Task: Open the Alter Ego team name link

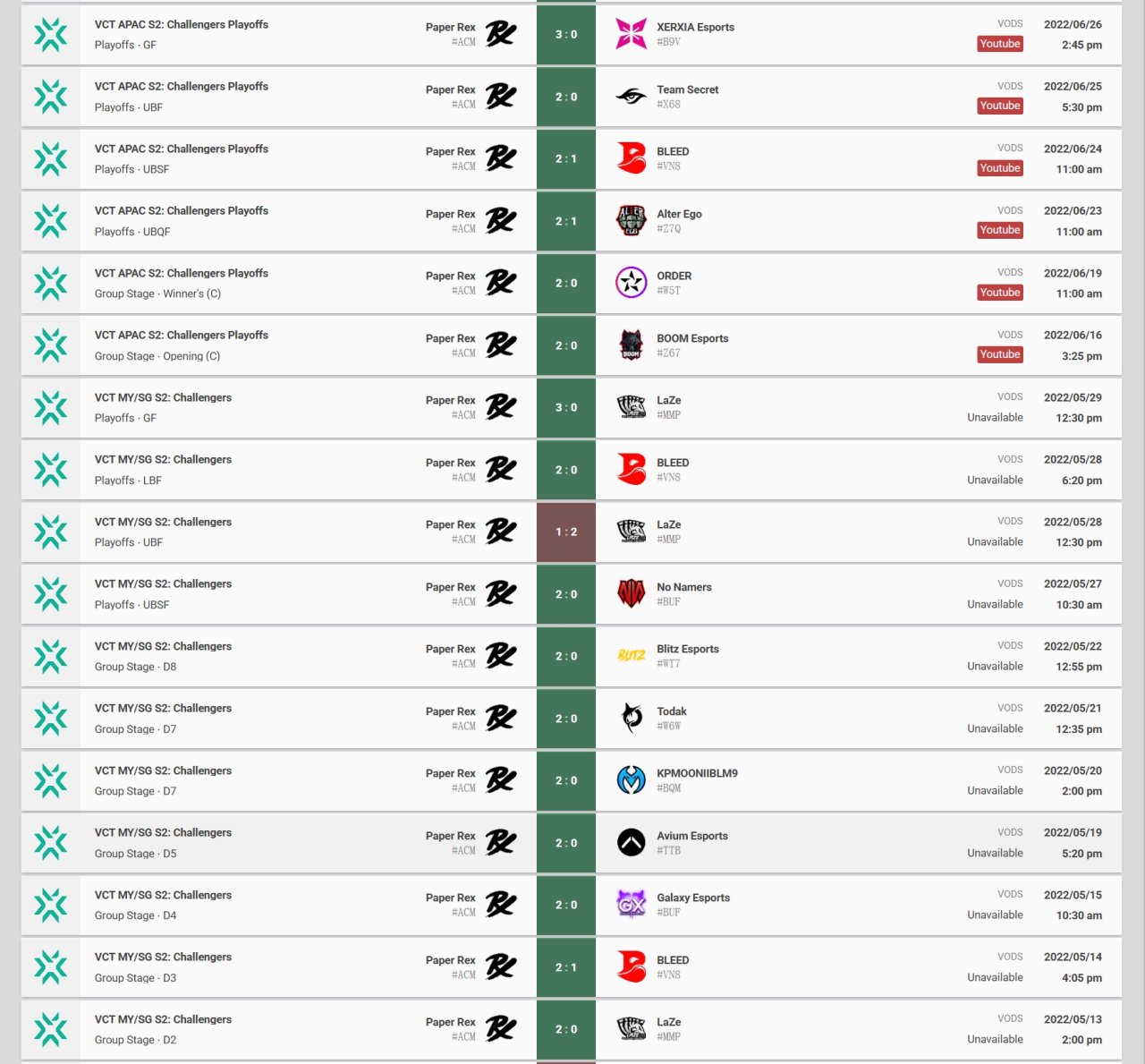Action: click(679, 214)
